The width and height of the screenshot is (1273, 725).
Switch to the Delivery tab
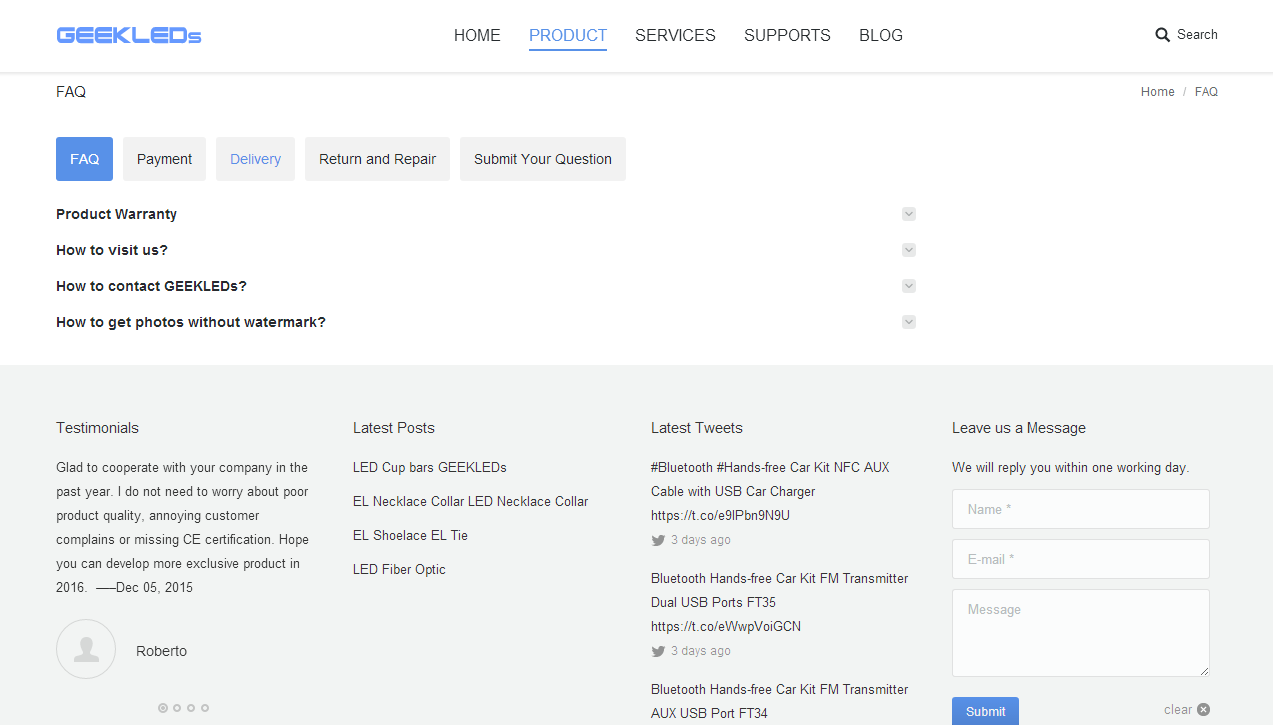[x=255, y=159]
